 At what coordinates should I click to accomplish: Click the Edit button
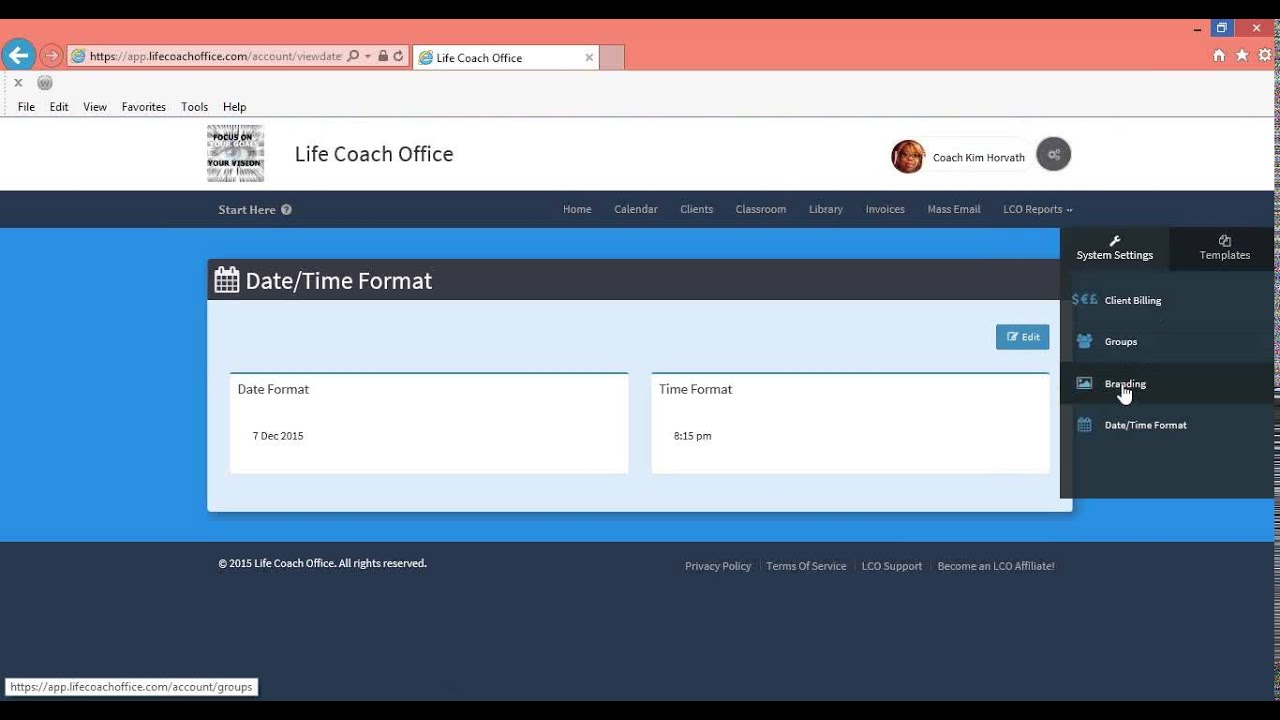click(1022, 337)
